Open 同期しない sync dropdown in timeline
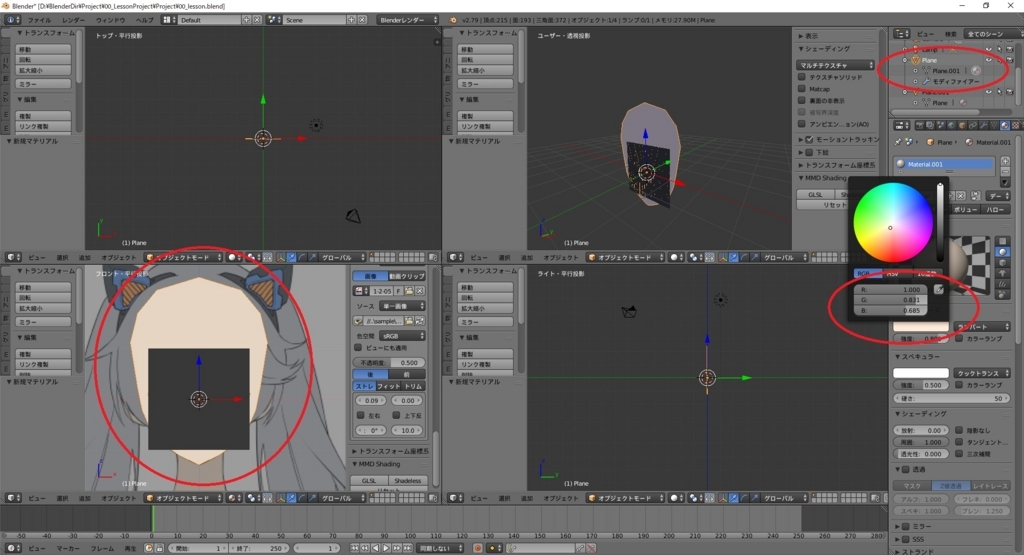The height and width of the screenshot is (555, 1024). click(441, 548)
